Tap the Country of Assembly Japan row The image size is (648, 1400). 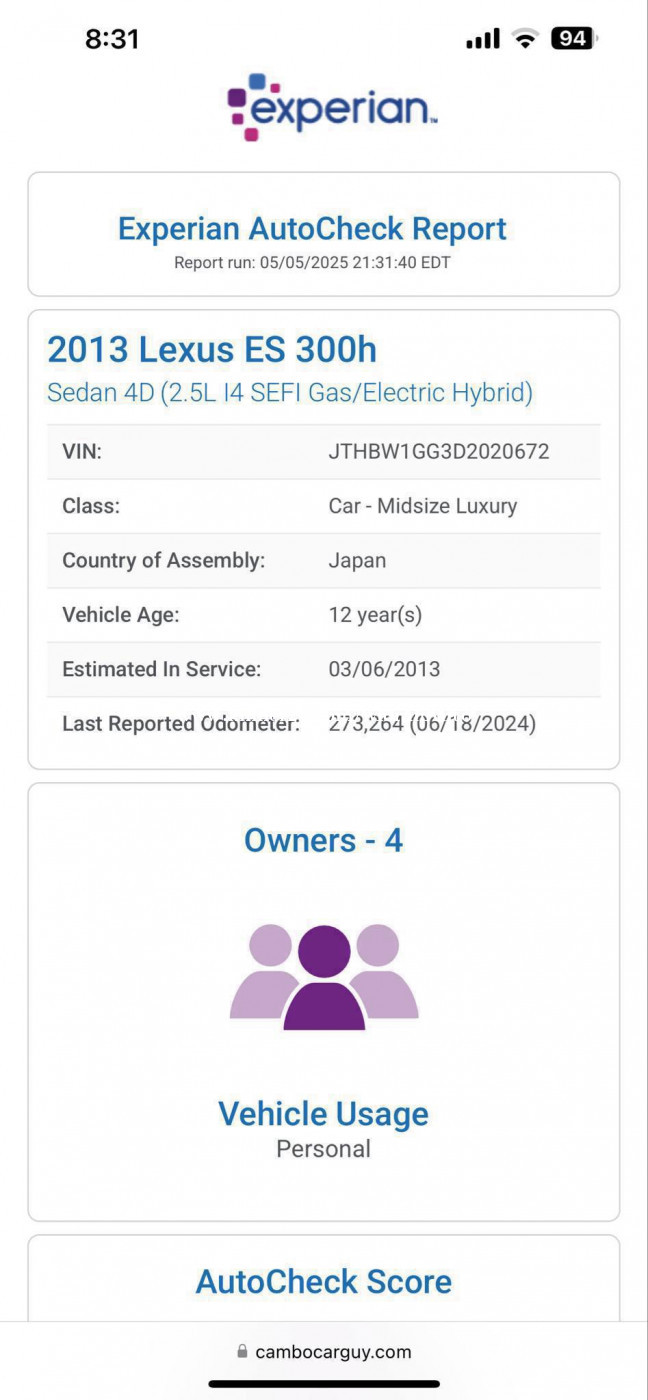[x=324, y=560]
